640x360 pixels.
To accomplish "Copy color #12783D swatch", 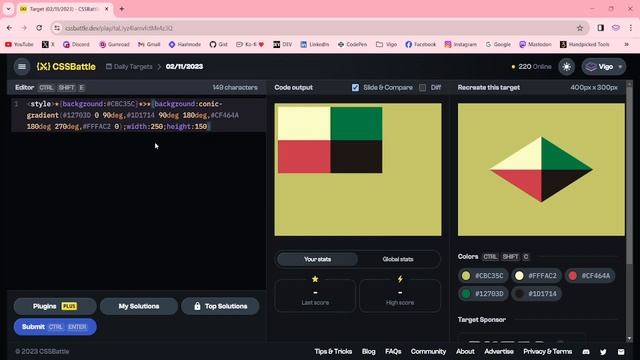I will 483,294.
